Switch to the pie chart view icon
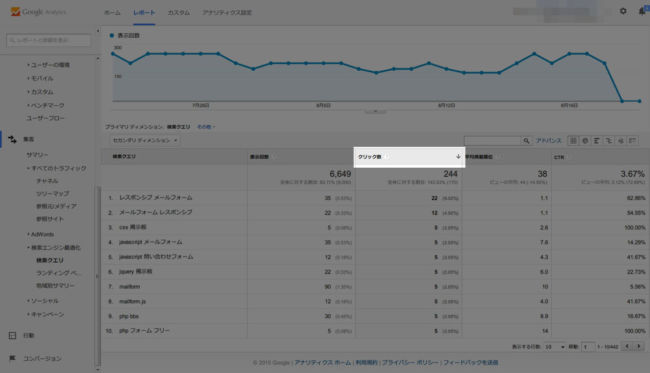This screenshot has height=373, width=650. click(585, 141)
